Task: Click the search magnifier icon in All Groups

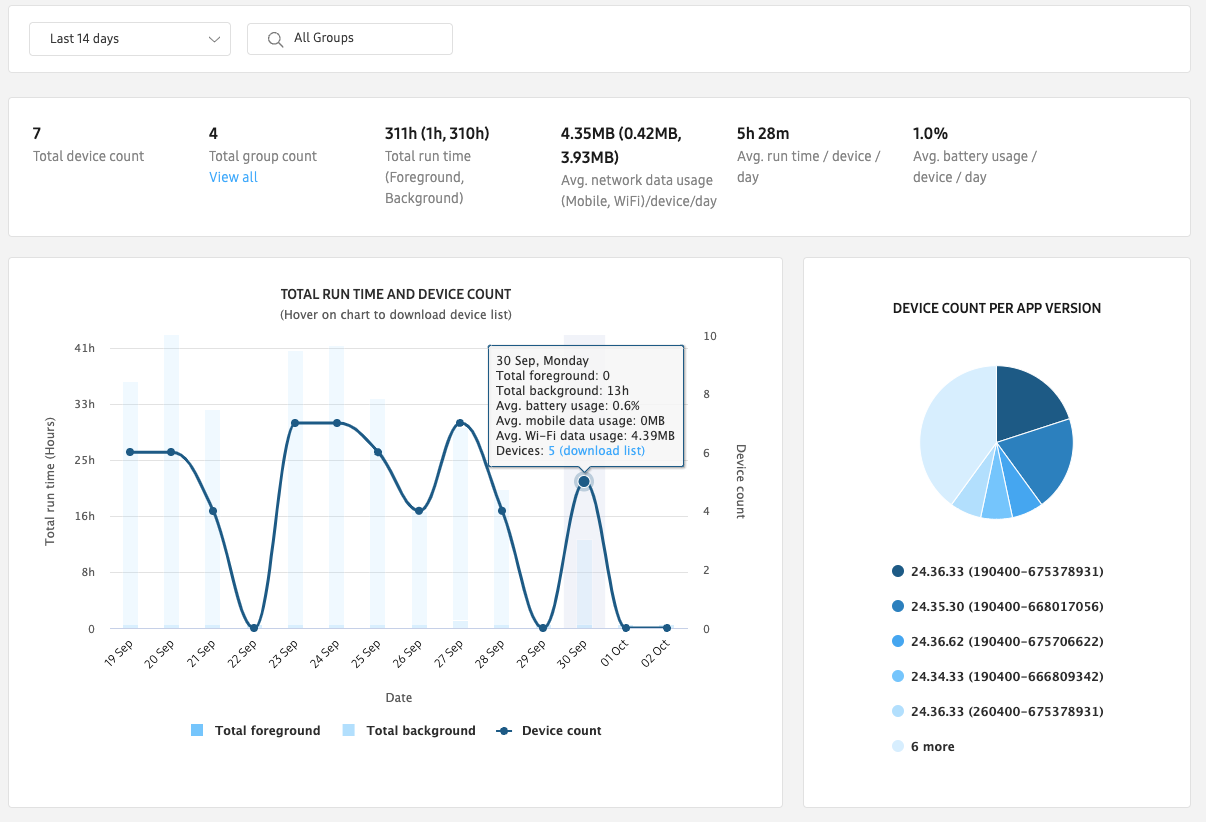Action: tap(275, 39)
